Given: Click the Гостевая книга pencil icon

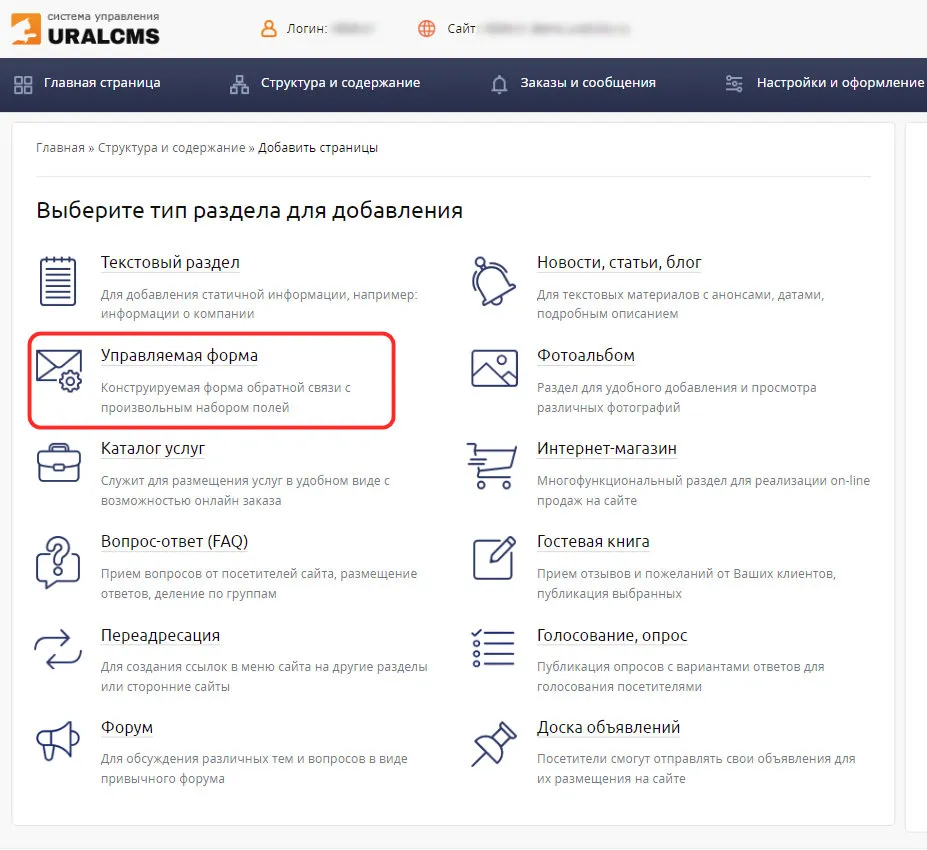Looking at the screenshot, I should (x=494, y=558).
